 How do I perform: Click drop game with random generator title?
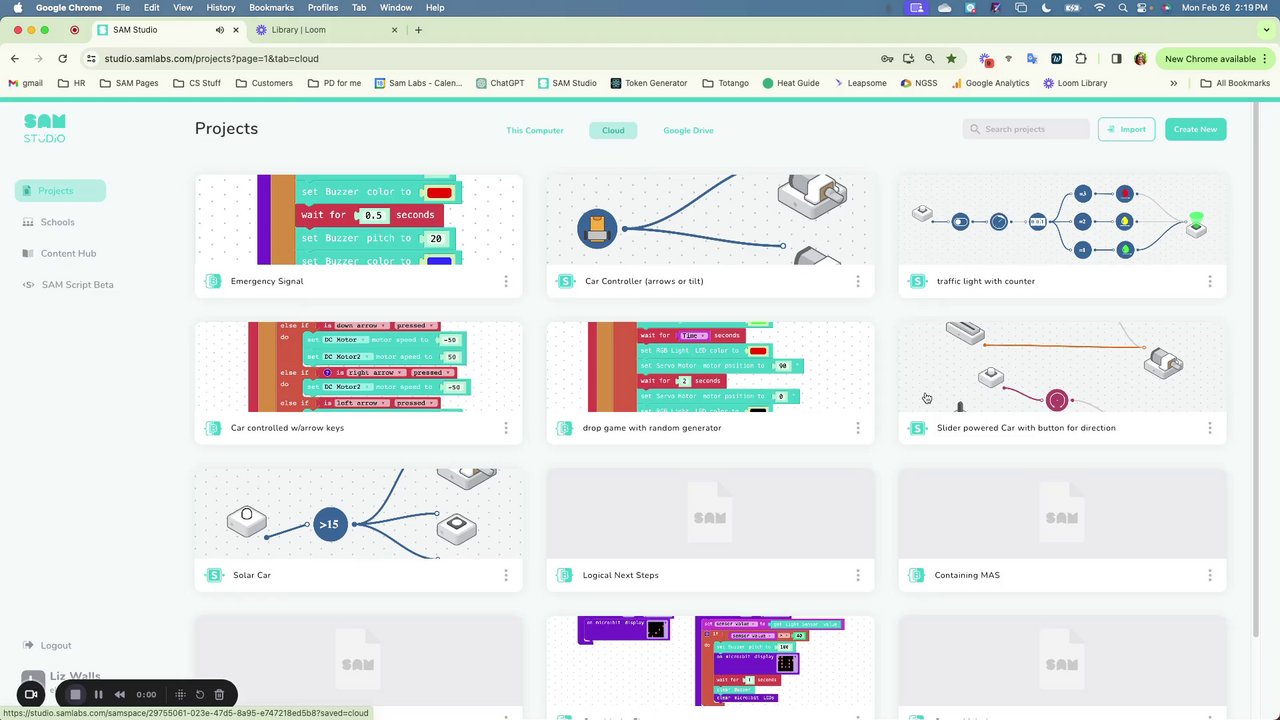[652, 428]
